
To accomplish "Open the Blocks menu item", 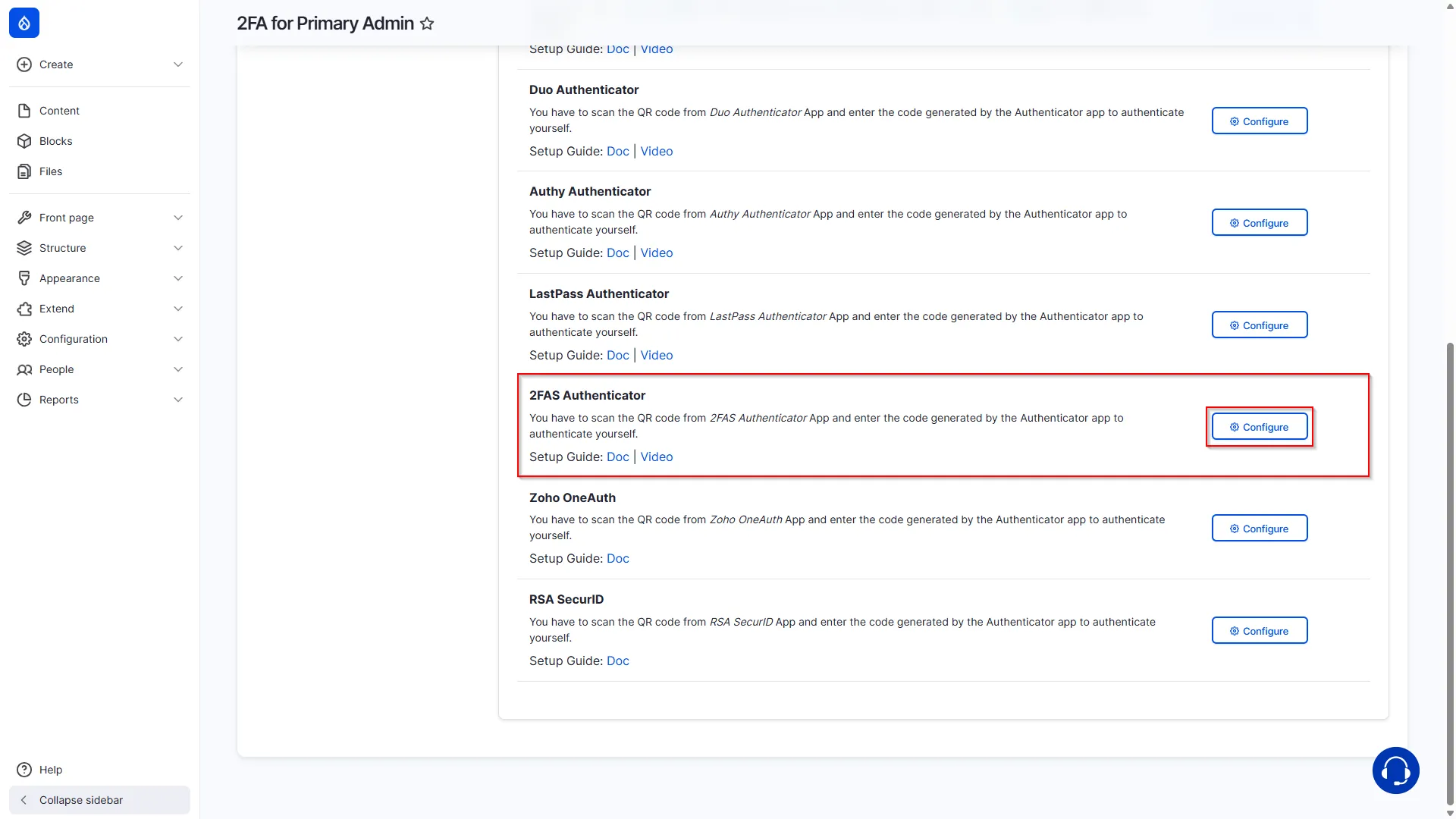I will point(99,141).
